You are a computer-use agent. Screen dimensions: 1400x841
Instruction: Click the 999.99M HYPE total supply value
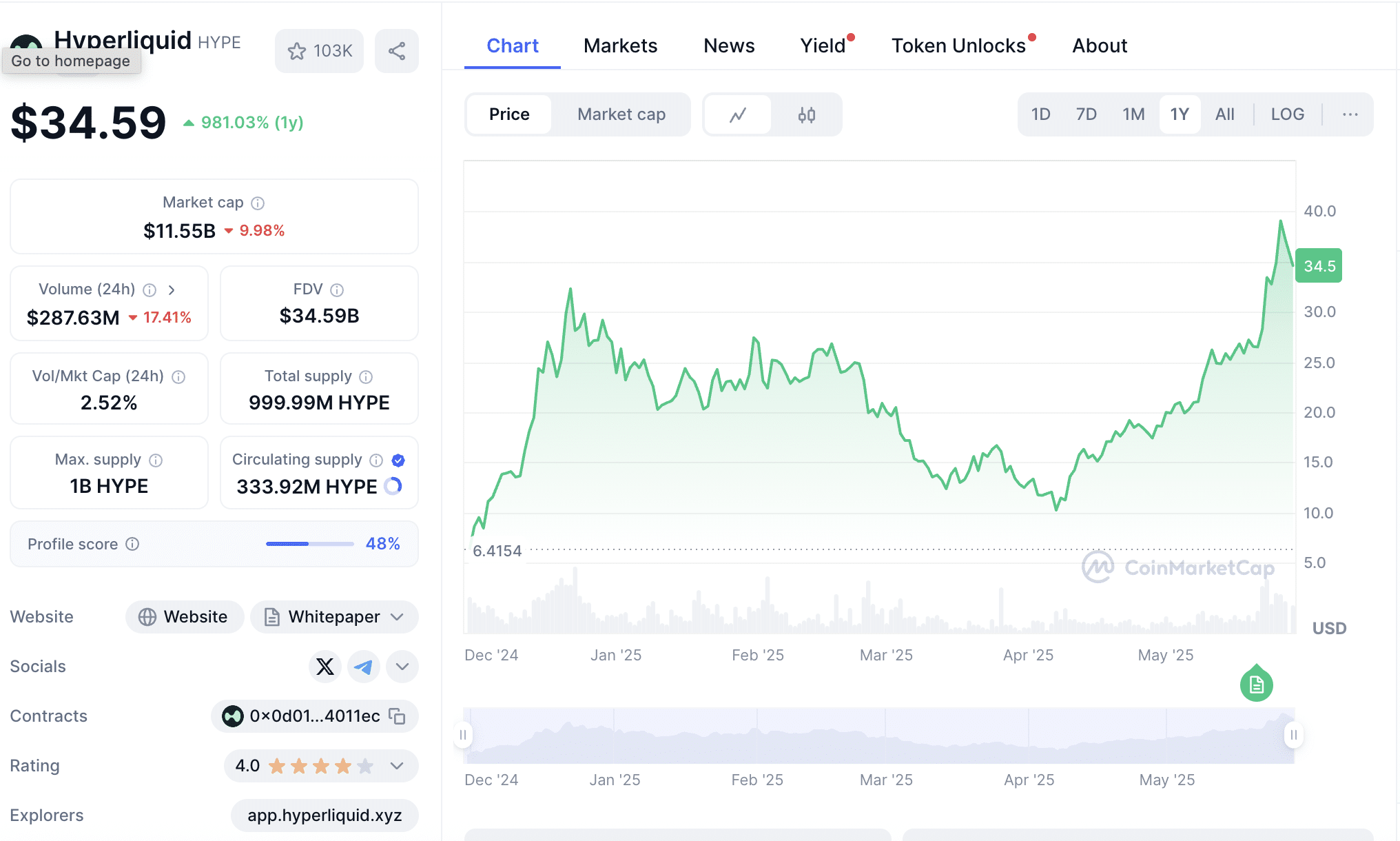(319, 403)
